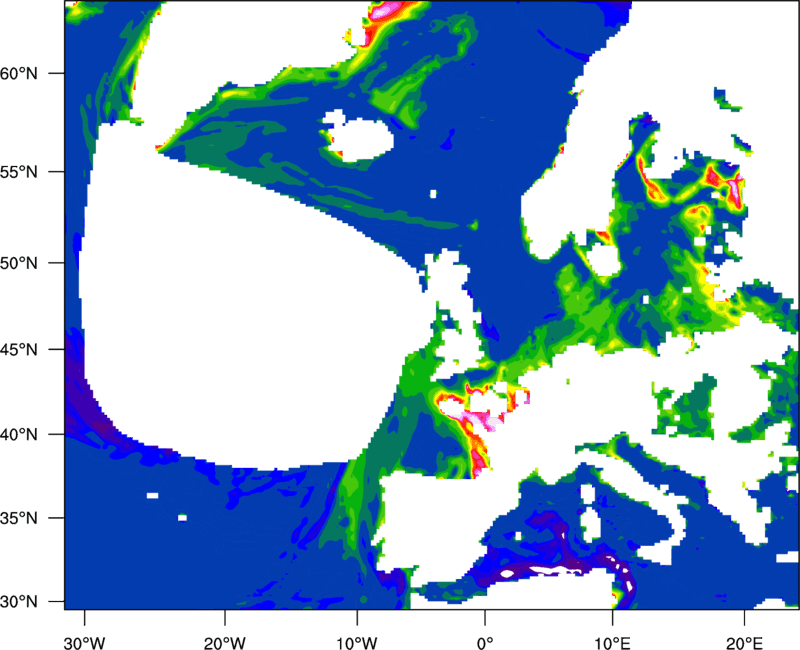Click the 10°W longitude label
800x650 pixels.
pos(357,643)
